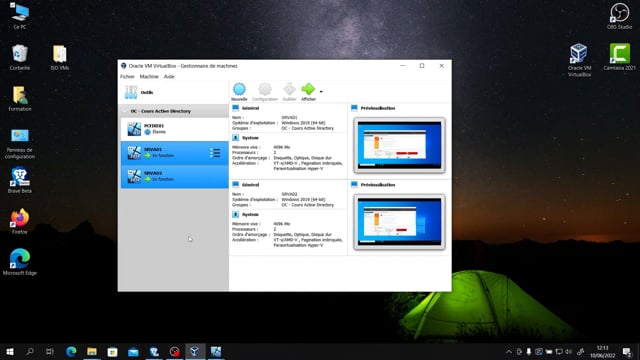Screen dimensions: 640x360
Task: Open the ISO VMs desktop folder
Action: (x=60, y=57)
